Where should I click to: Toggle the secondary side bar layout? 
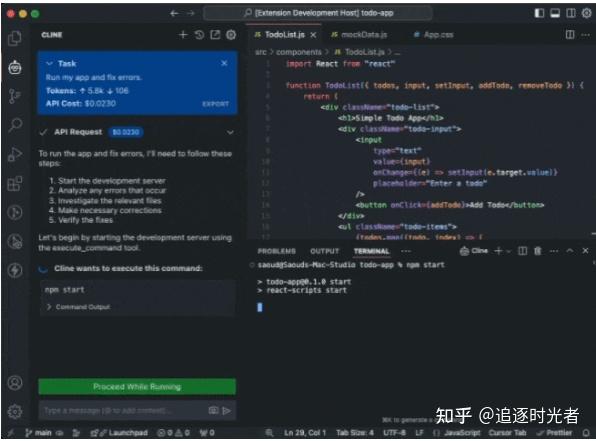click(571, 13)
